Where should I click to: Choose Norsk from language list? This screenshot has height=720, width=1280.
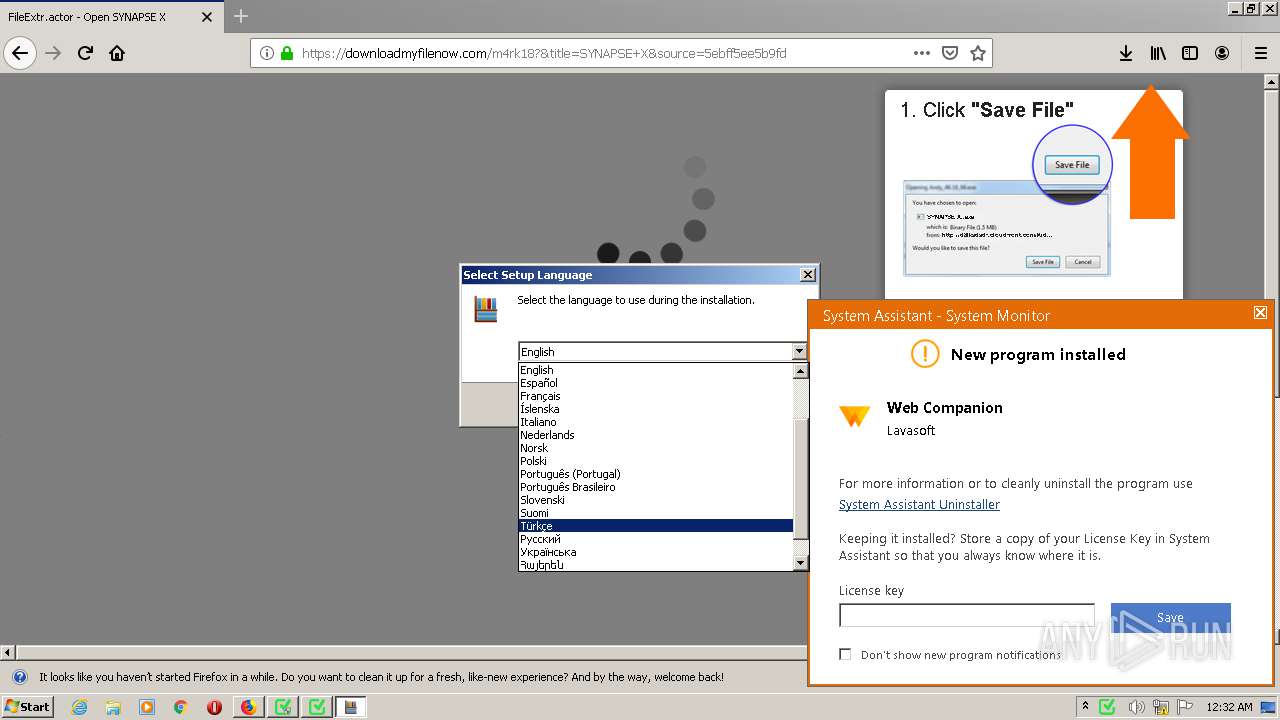[655, 448]
